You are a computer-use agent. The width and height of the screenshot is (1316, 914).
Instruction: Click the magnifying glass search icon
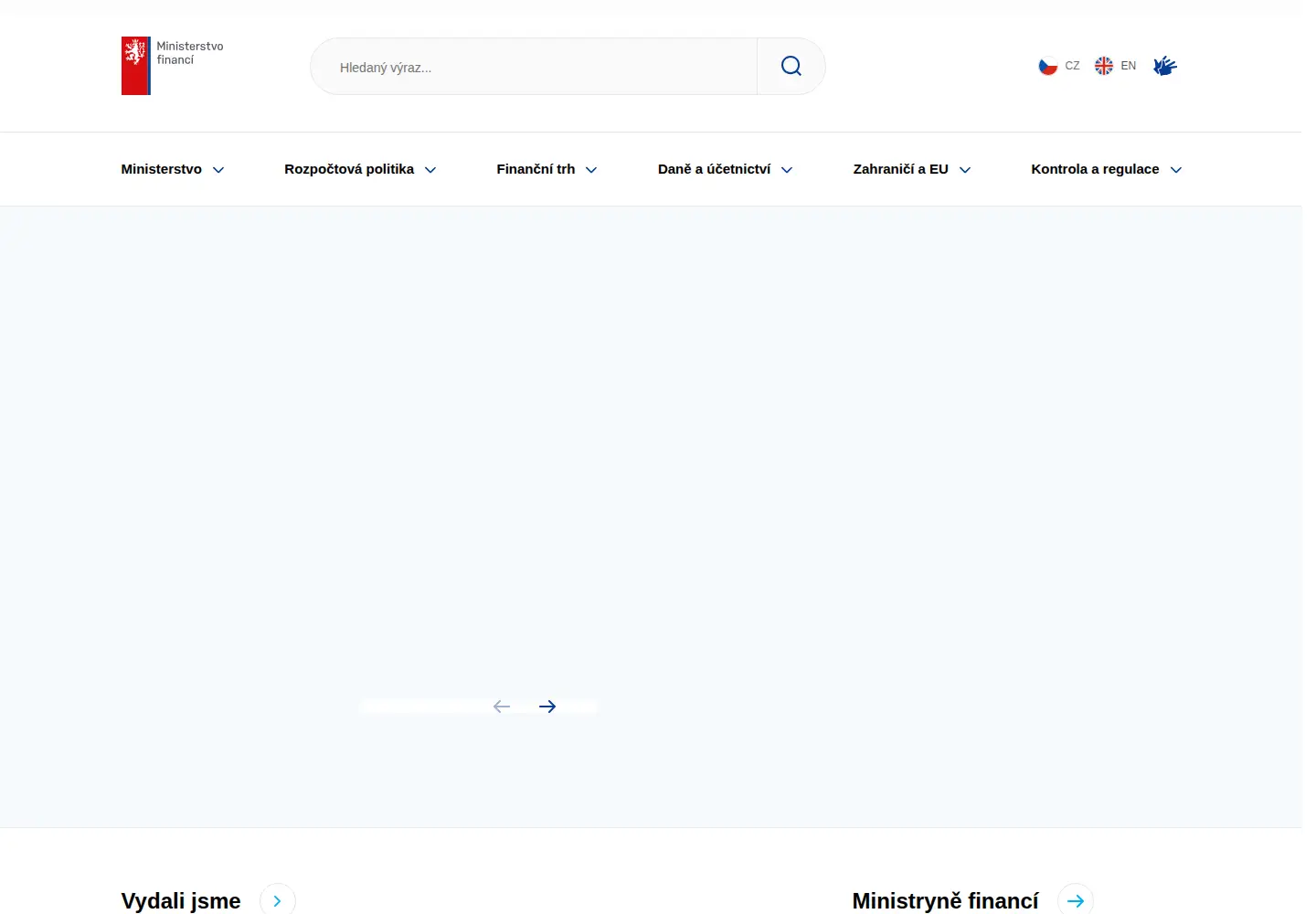click(791, 66)
